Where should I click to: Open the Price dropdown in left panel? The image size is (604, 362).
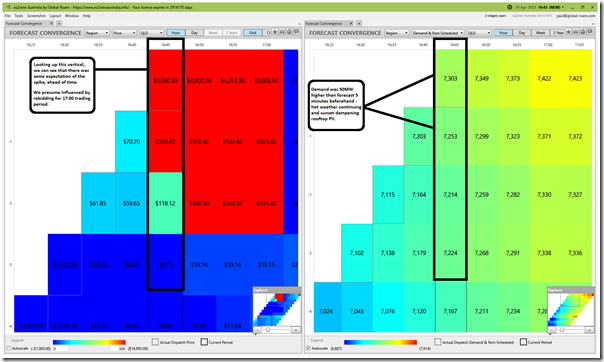click(x=124, y=33)
